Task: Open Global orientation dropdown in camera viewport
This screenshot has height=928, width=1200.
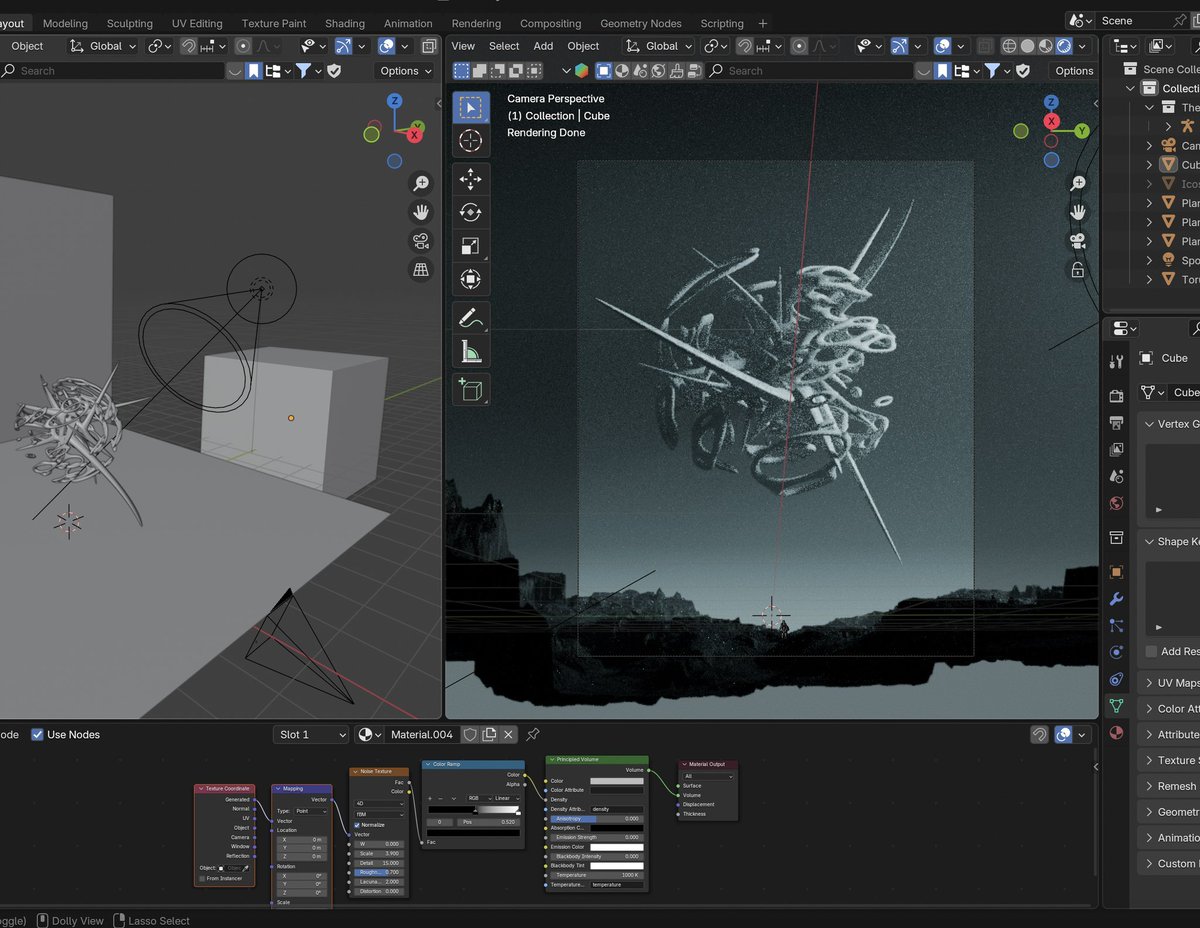Action: point(656,46)
